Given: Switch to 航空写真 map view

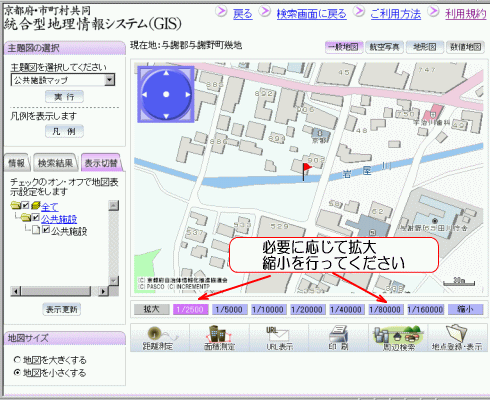Looking at the screenshot, I should [384, 47].
